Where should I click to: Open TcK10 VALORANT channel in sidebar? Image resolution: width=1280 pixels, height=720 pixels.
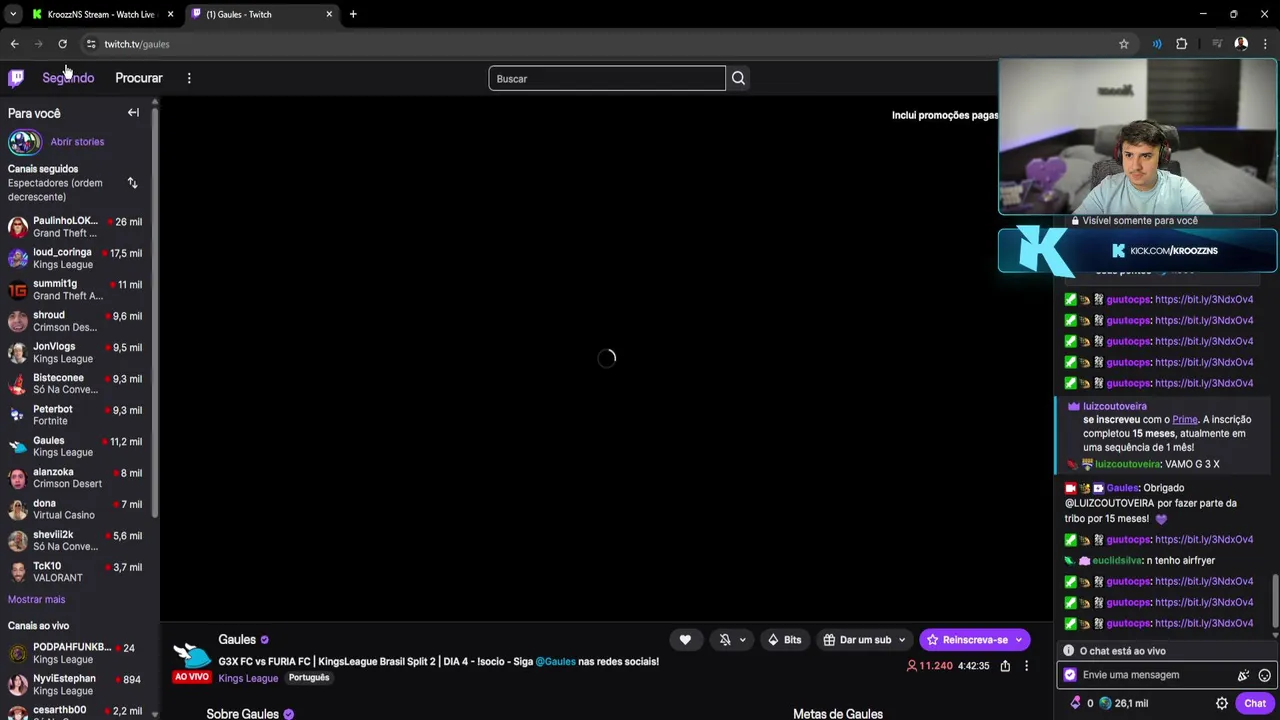(78, 572)
